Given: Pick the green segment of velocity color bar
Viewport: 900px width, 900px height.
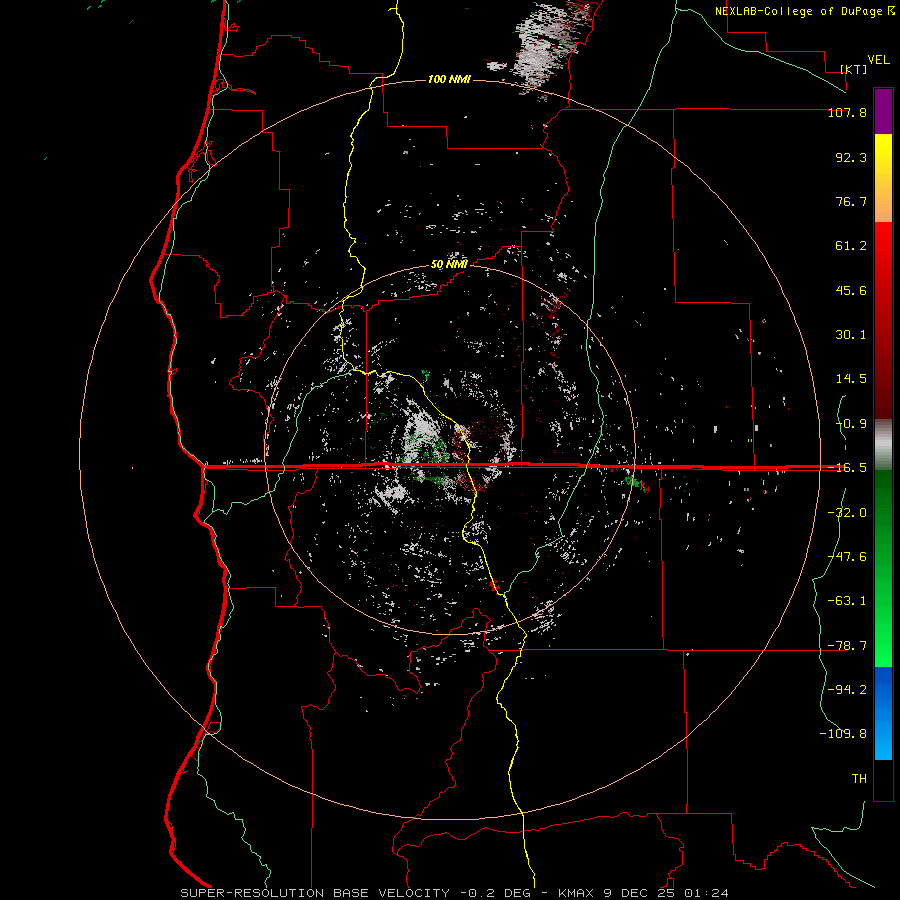Looking at the screenshot, I should click(x=883, y=568).
